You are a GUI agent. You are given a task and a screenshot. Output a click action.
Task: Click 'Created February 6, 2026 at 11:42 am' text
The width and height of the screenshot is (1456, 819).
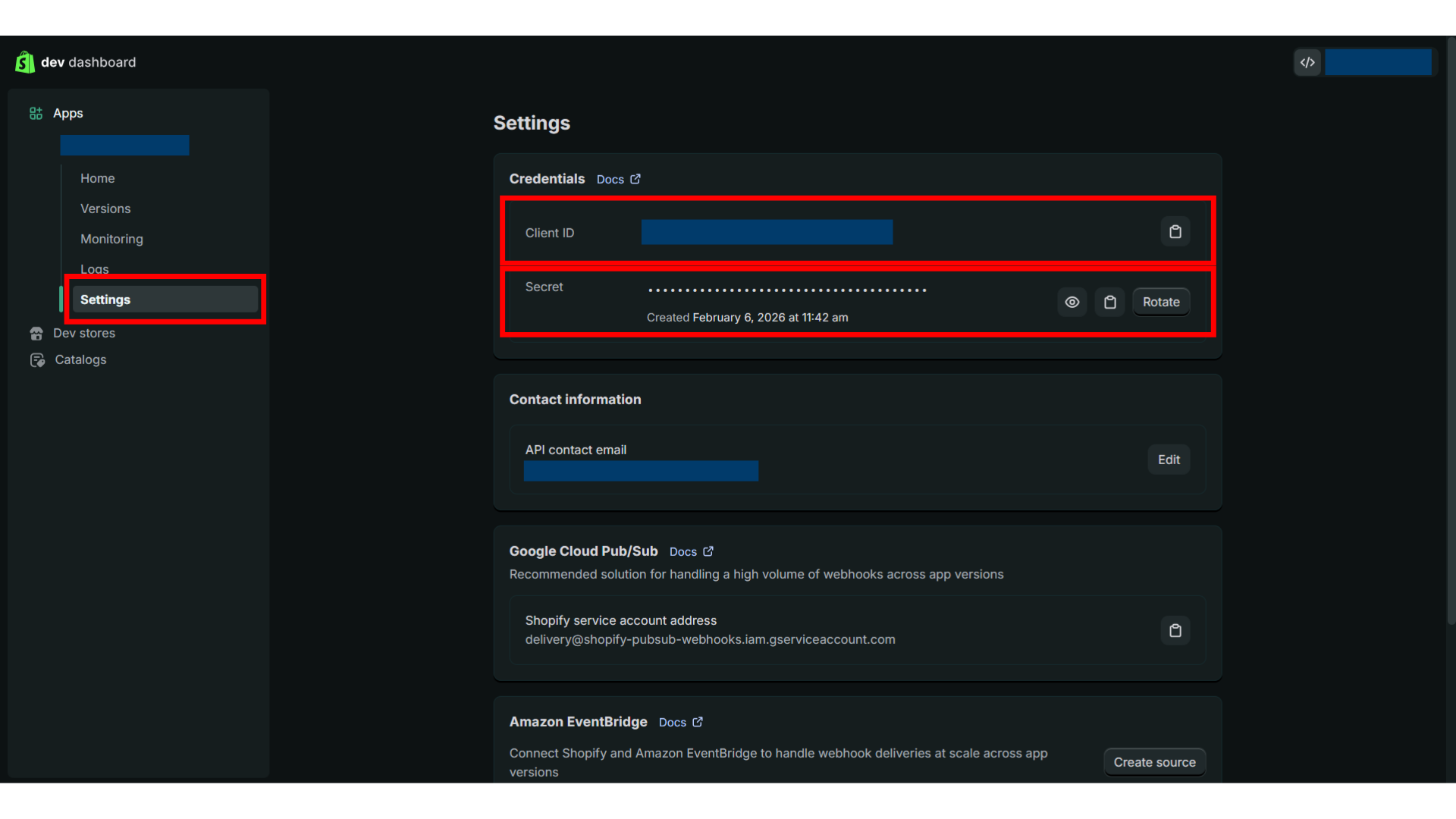747,318
